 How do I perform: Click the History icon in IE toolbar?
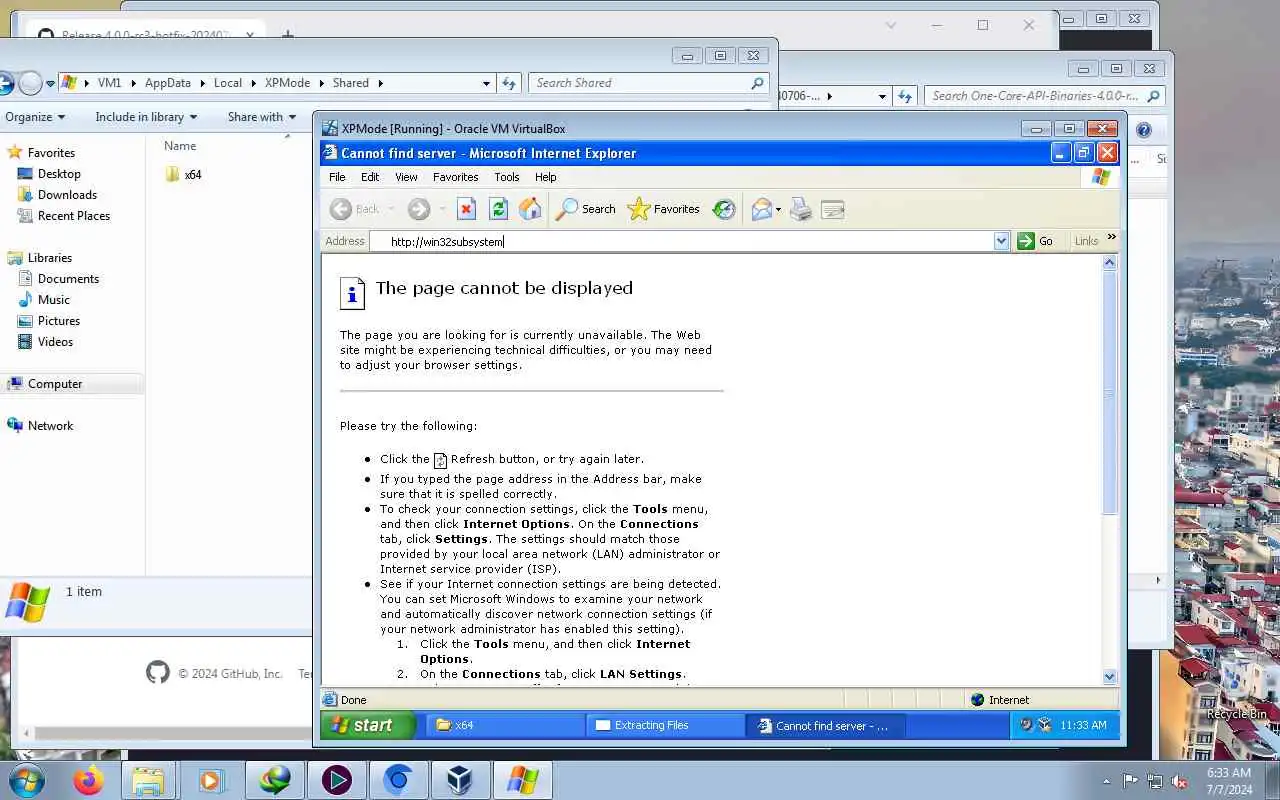point(724,209)
